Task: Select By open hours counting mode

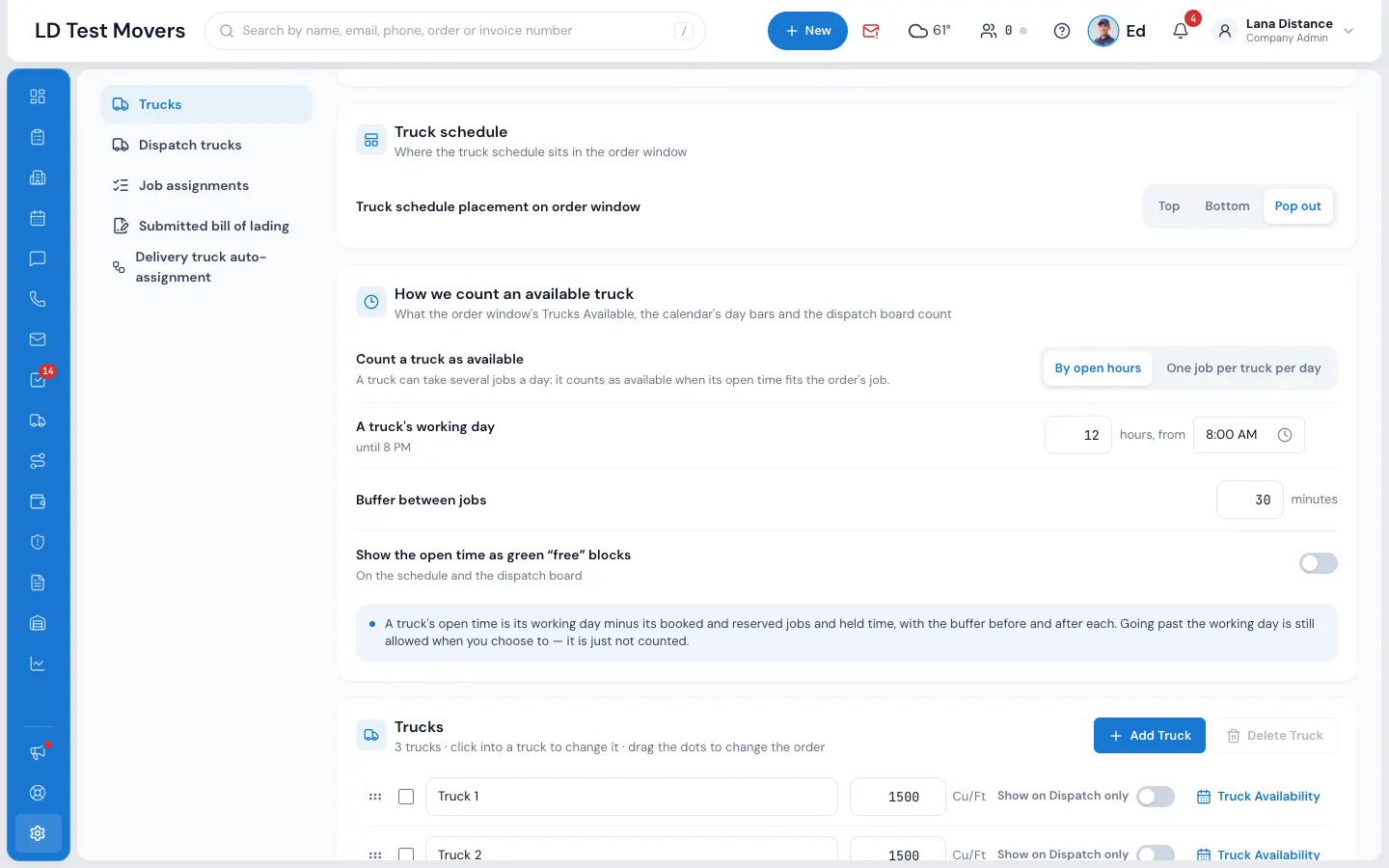Action: (1098, 368)
